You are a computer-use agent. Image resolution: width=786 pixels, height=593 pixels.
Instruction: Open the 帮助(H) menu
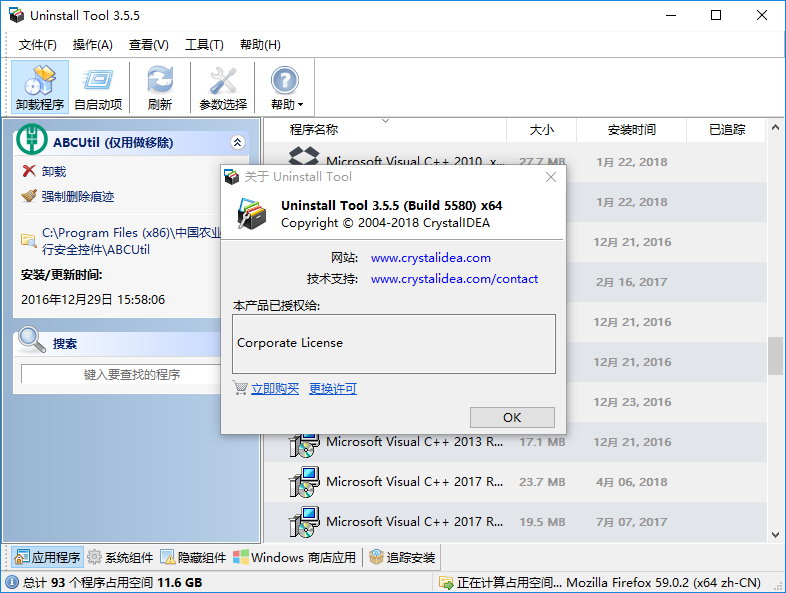260,45
